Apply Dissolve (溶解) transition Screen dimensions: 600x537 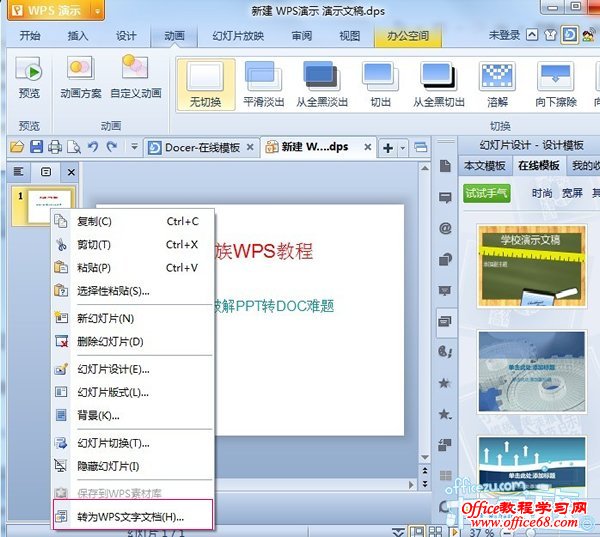point(497,85)
